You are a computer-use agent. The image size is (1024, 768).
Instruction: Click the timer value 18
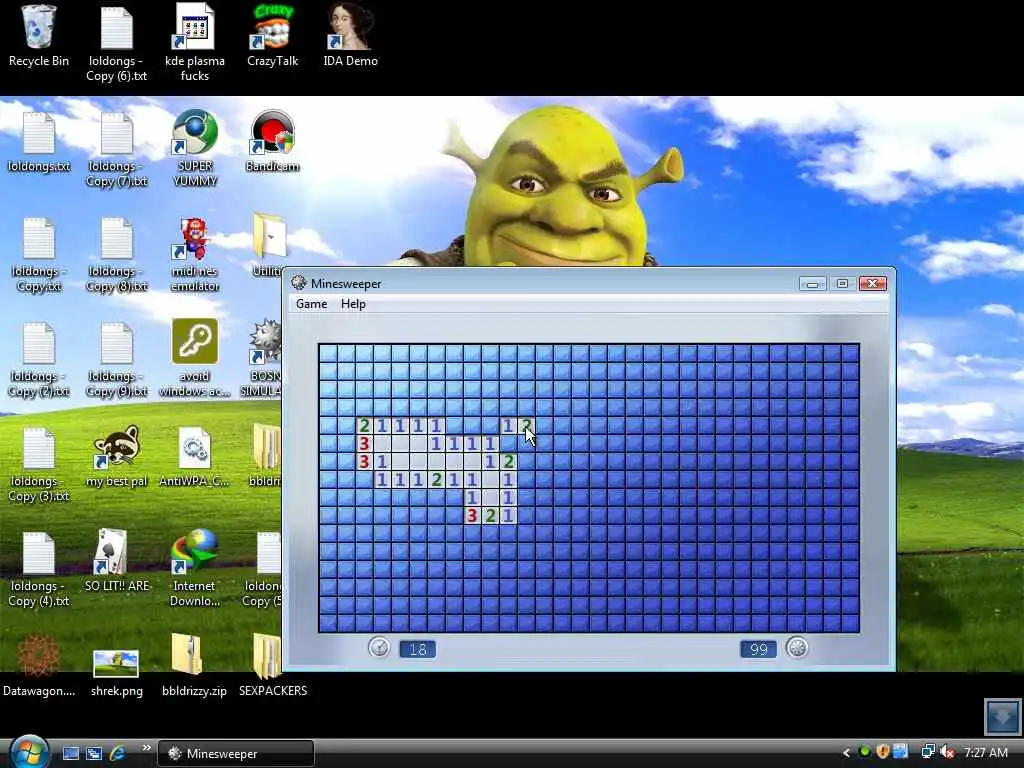click(417, 649)
